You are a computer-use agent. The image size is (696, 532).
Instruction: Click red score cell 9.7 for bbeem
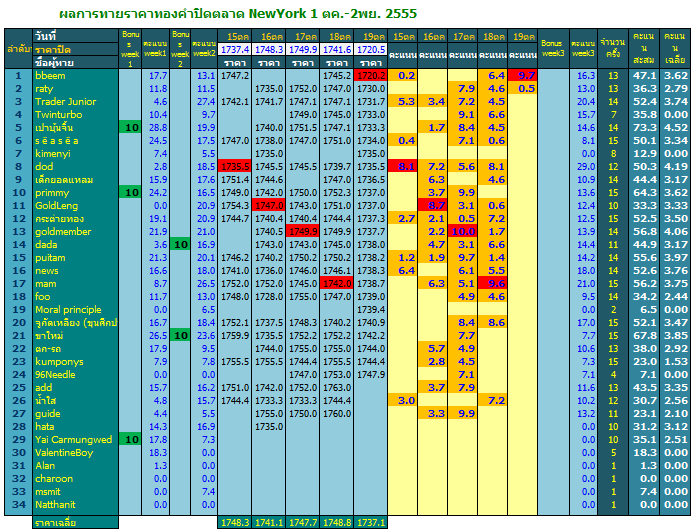523,75
